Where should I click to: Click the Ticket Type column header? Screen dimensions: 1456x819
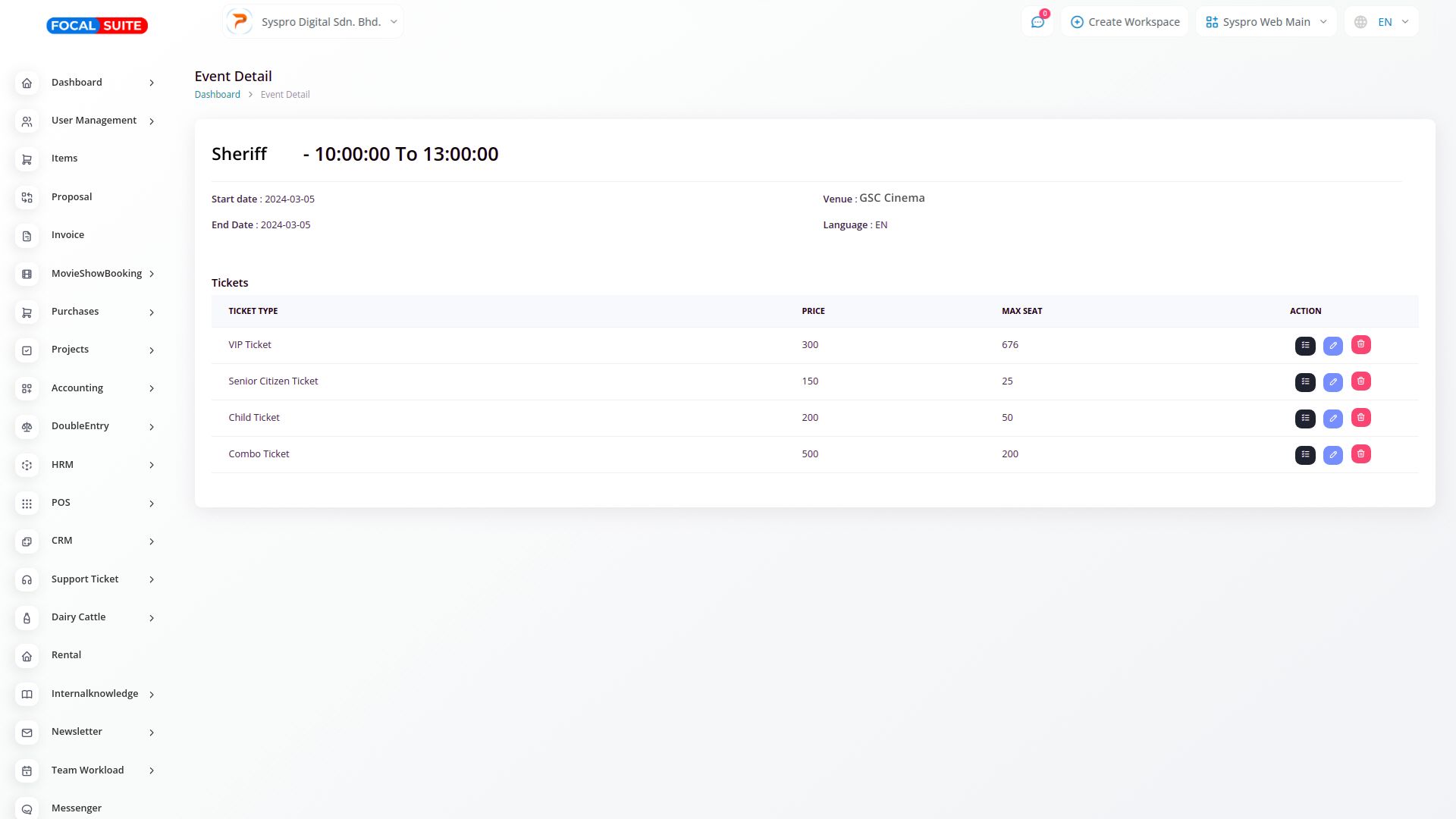tap(253, 311)
